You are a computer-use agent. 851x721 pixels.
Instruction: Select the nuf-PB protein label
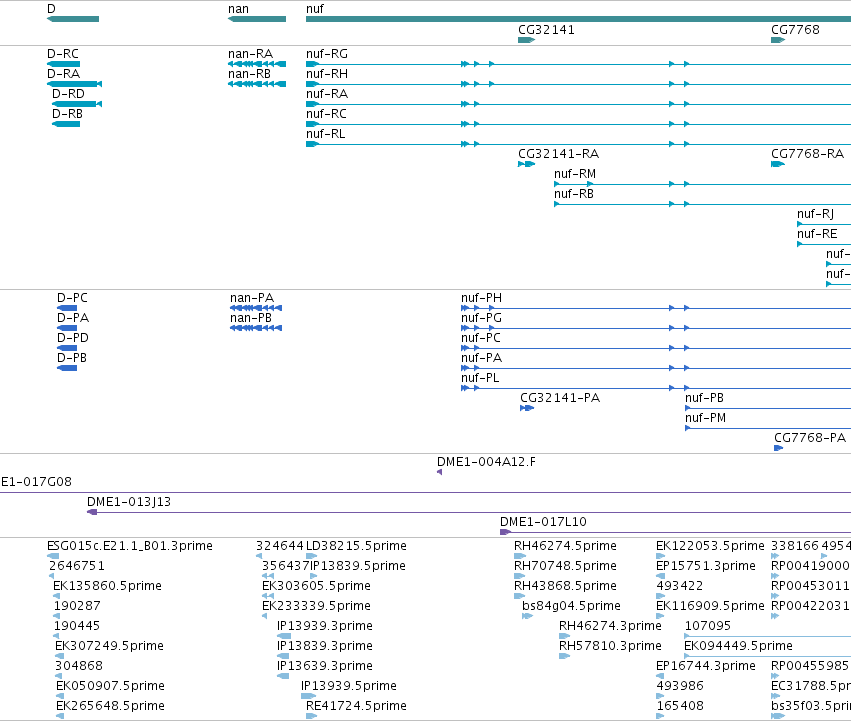point(704,398)
